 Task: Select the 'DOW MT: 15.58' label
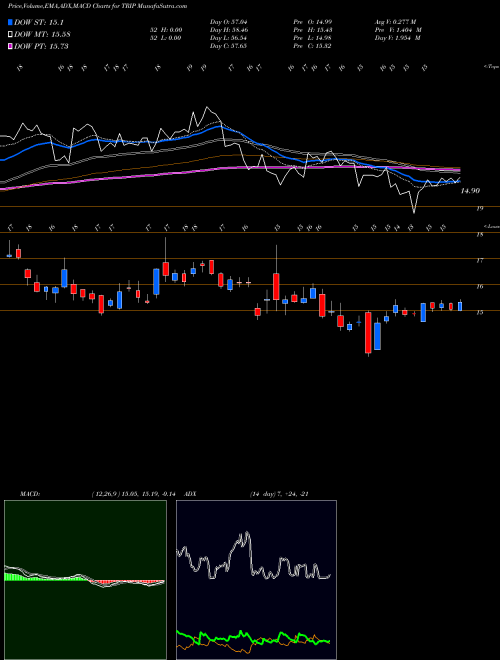coord(42,35)
